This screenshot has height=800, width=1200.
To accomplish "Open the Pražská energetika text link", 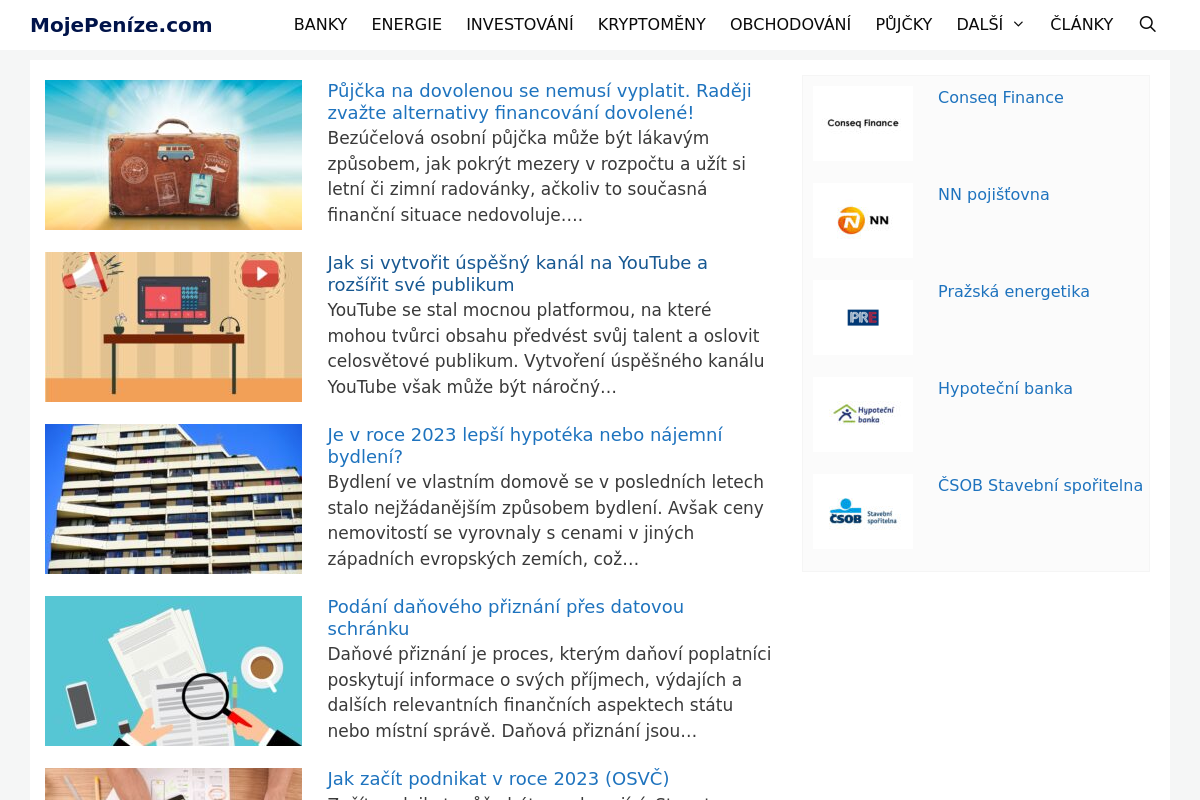I will click(1013, 291).
